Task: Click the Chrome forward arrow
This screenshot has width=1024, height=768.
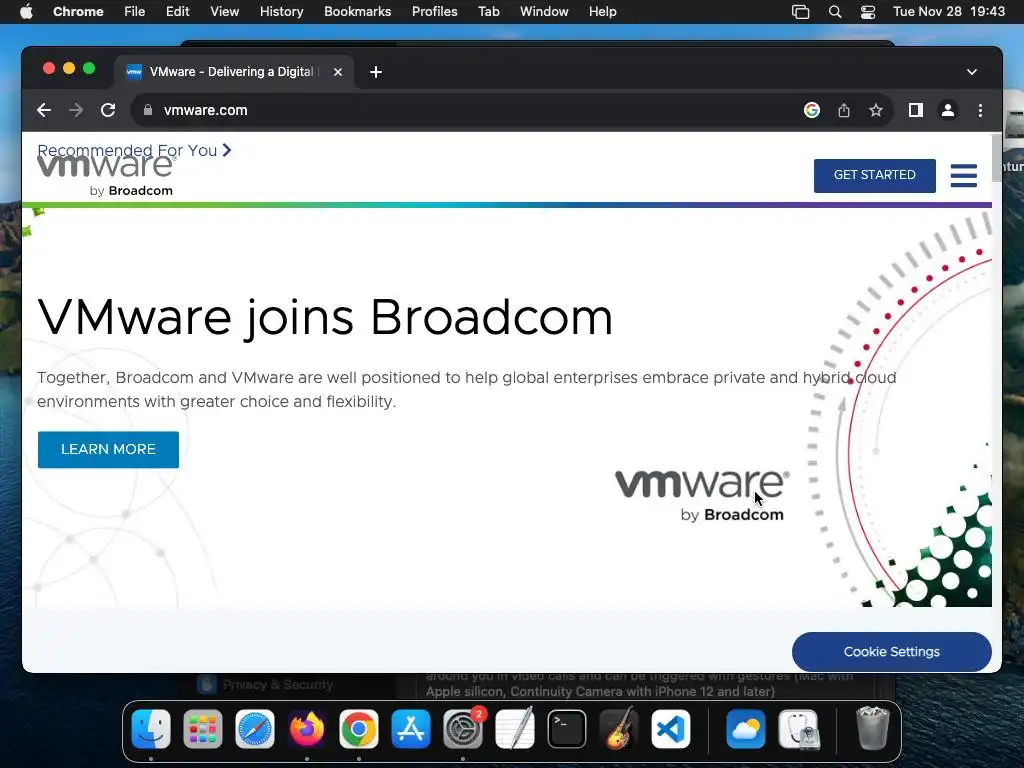Action: [x=76, y=110]
